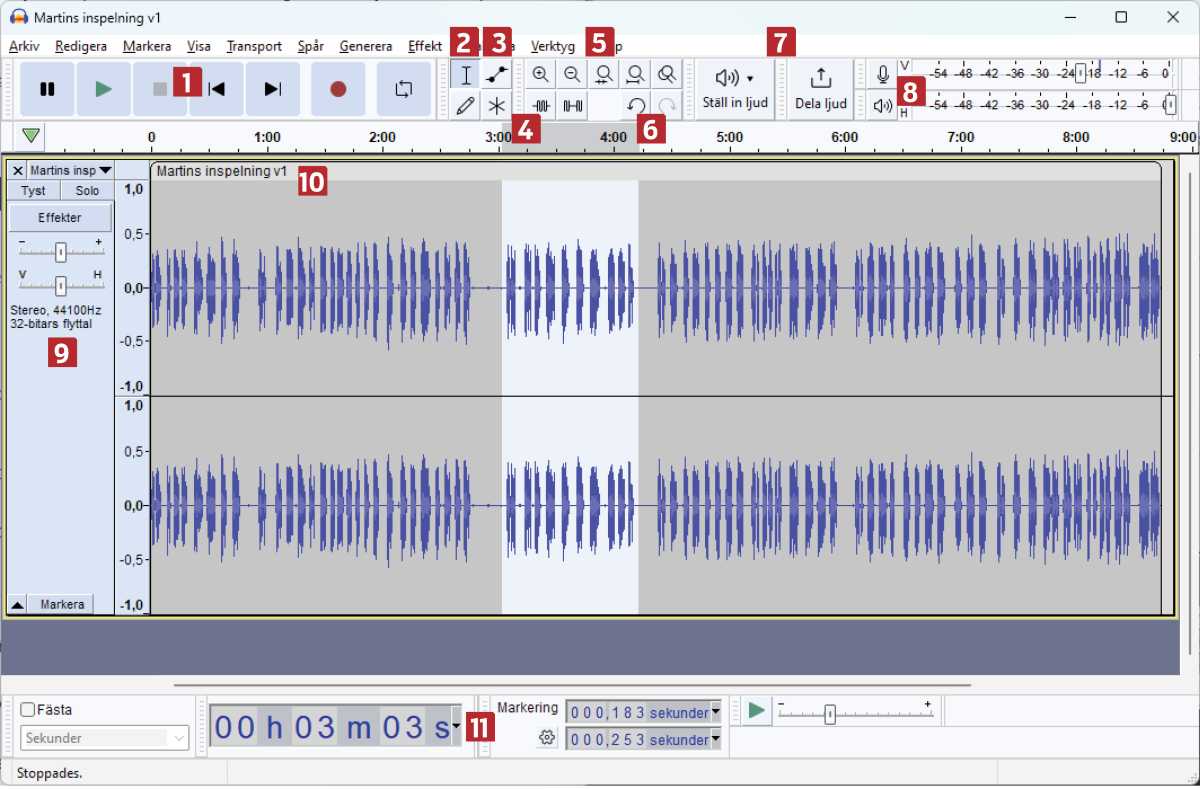Open the Redigera menu
Viewport: 1200px width, 789px height.
81,46
